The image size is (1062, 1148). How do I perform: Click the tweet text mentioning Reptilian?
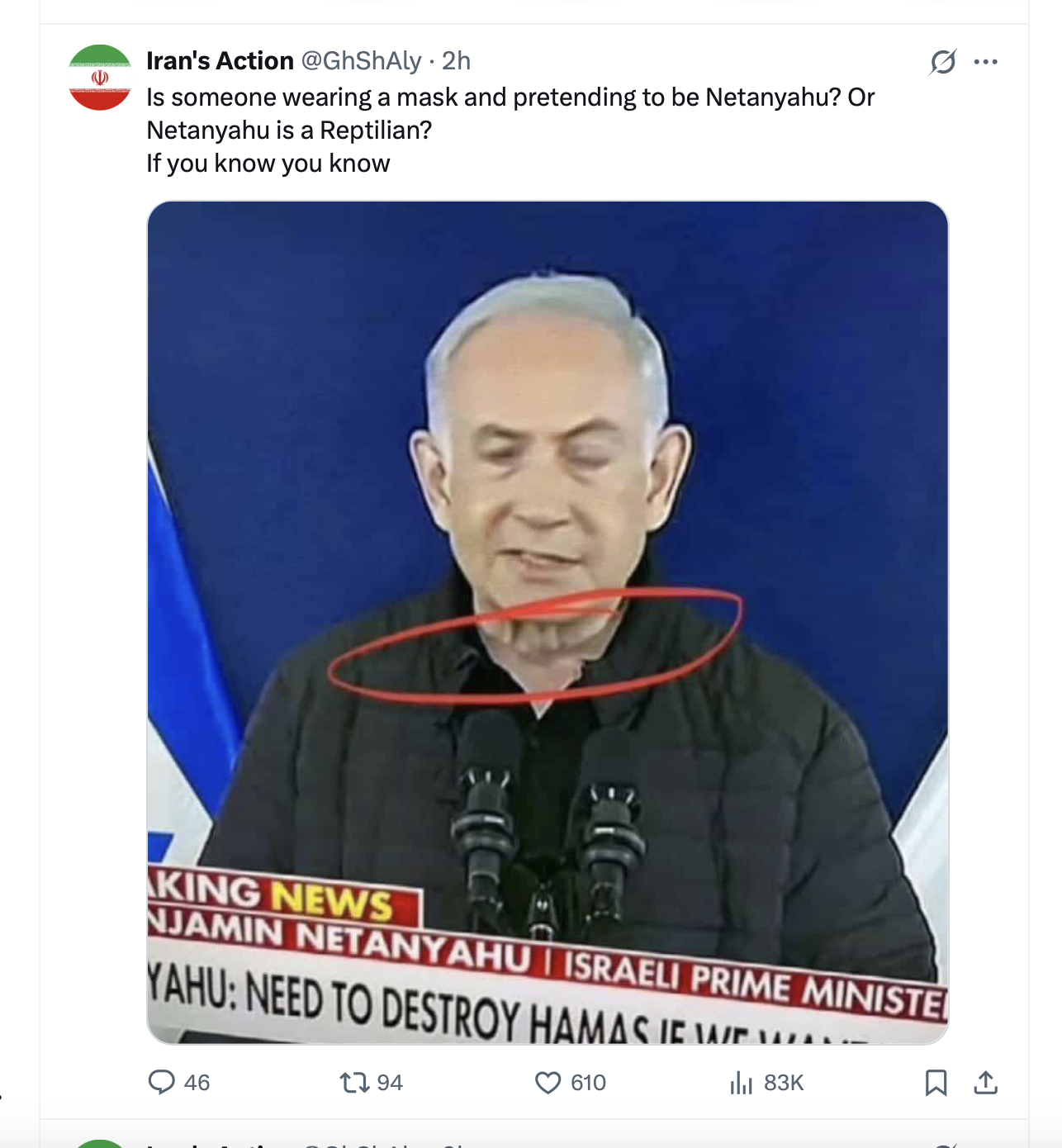510,130
